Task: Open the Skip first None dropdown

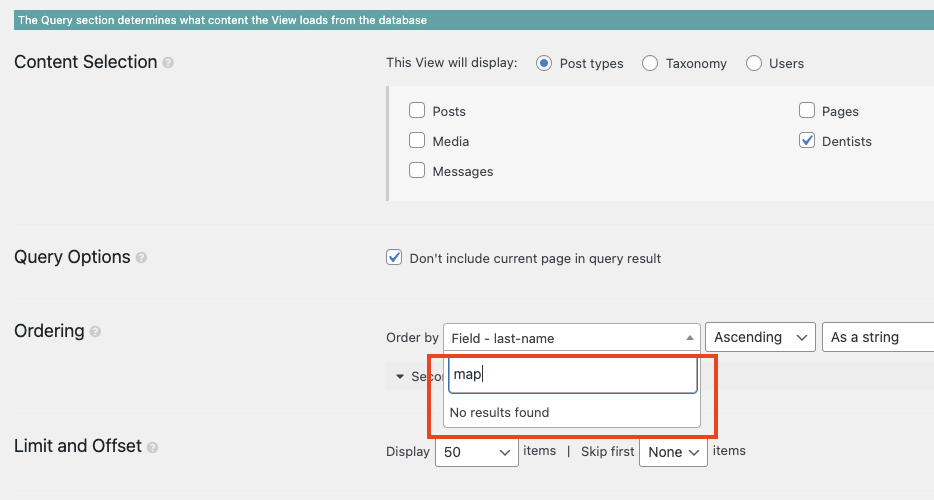Action: [x=673, y=452]
